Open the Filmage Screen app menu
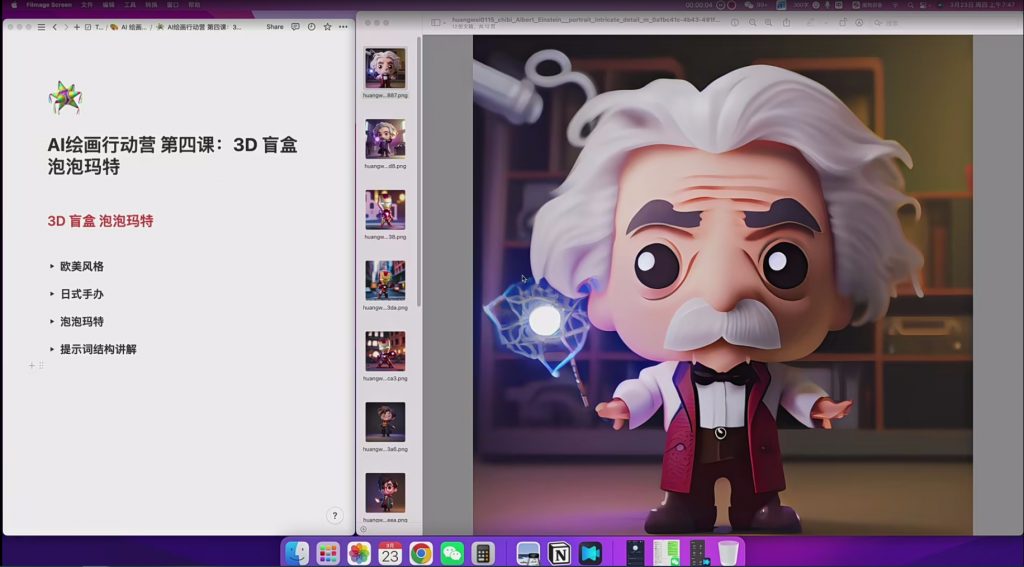Image resolution: width=1024 pixels, height=567 pixels. [x=49, y=5]
